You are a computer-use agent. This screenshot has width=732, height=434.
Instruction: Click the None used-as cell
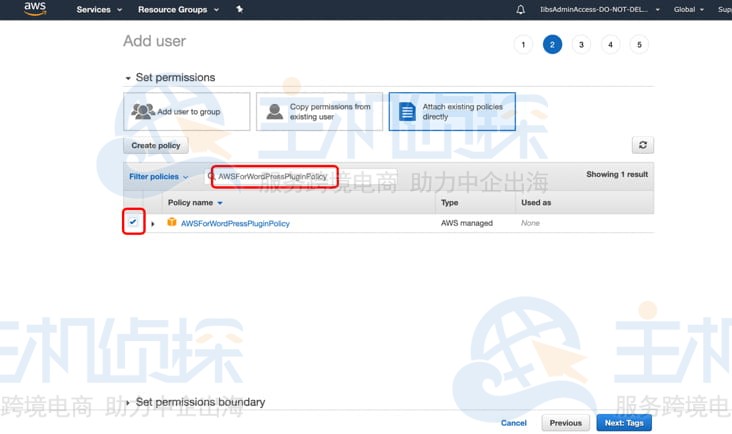click(x=530, y=223)
